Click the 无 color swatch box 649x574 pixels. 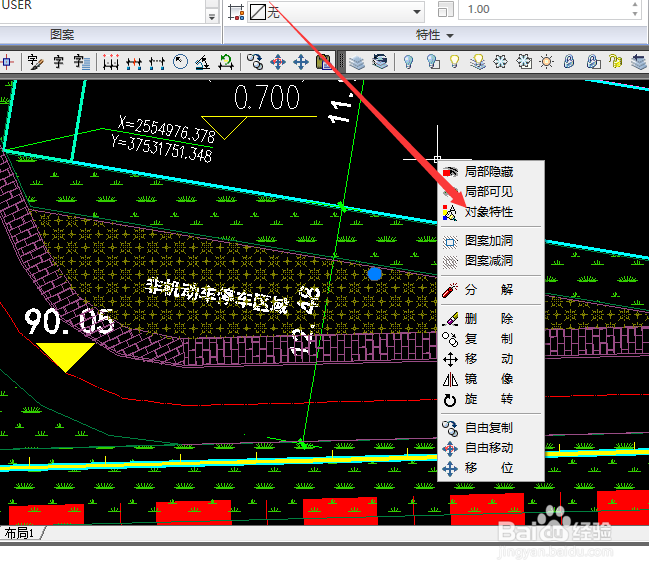coord(258,12)
